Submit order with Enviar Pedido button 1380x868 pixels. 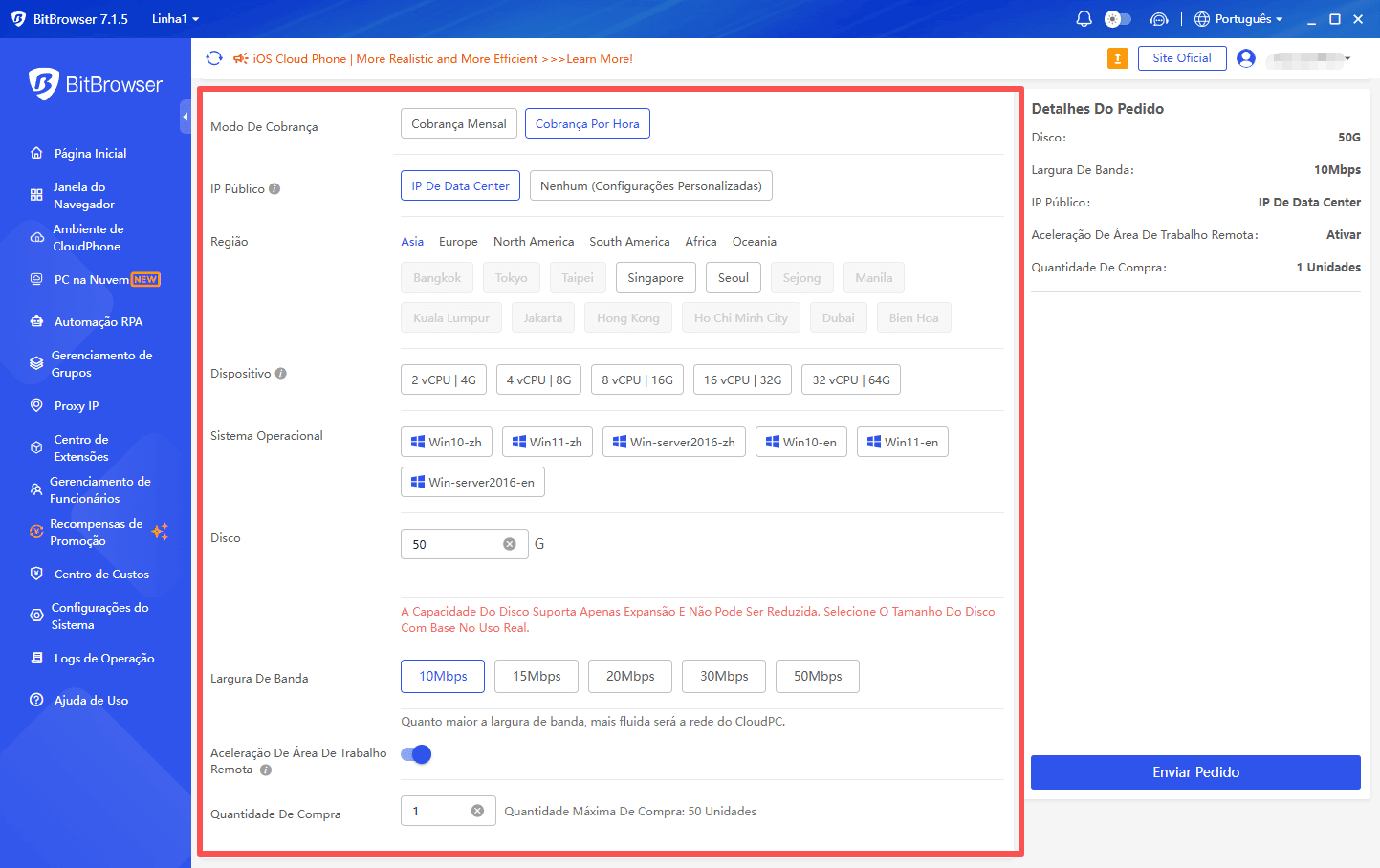coord(1195,772)
